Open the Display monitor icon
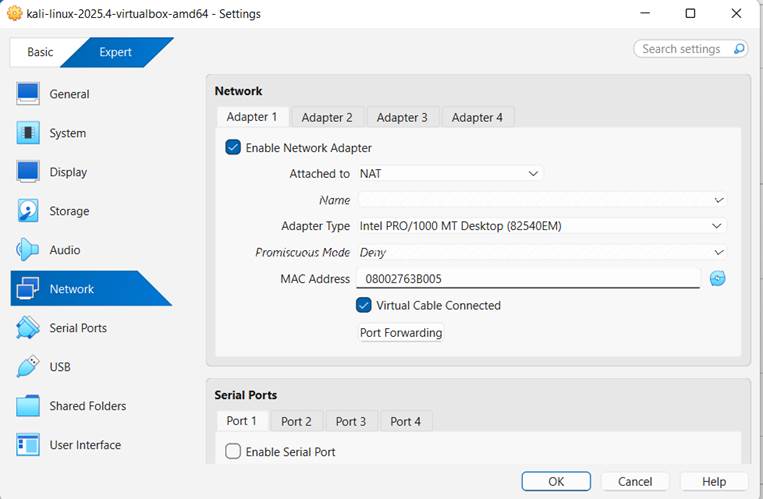Viewport: 763px width, 499px height. [28, 172]
